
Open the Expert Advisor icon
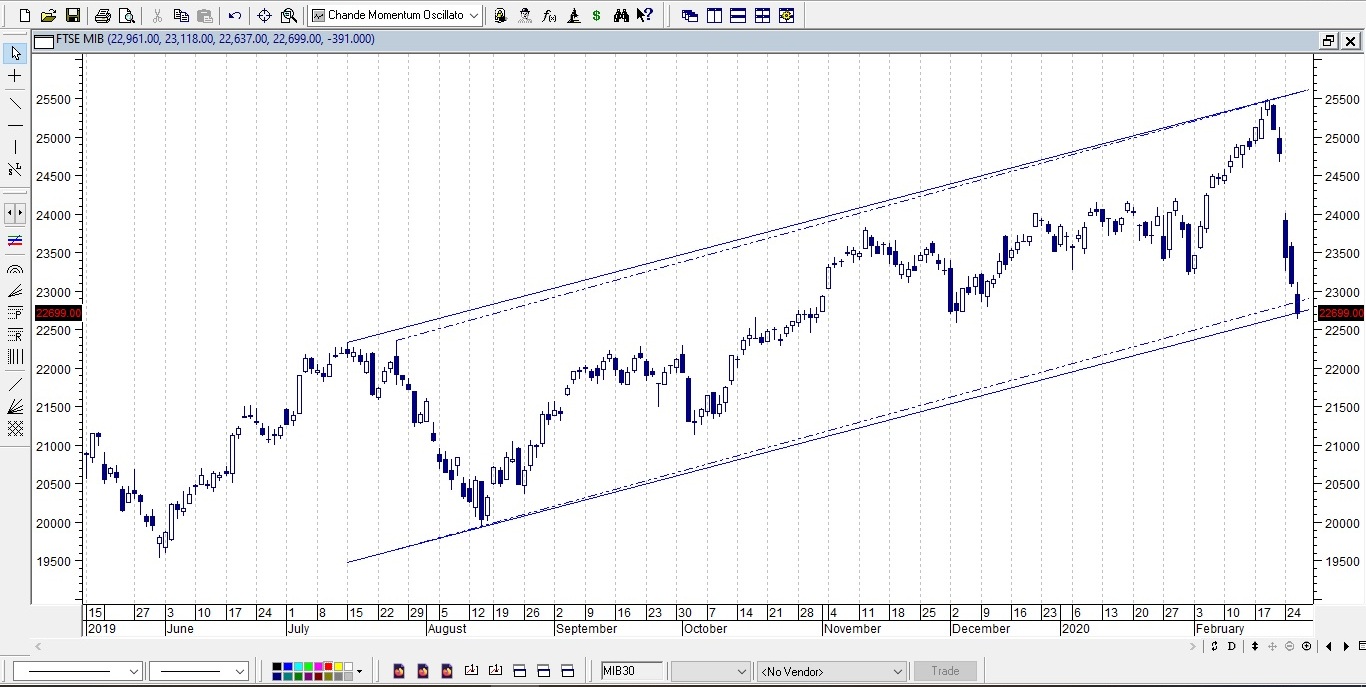tap(501, 15)
